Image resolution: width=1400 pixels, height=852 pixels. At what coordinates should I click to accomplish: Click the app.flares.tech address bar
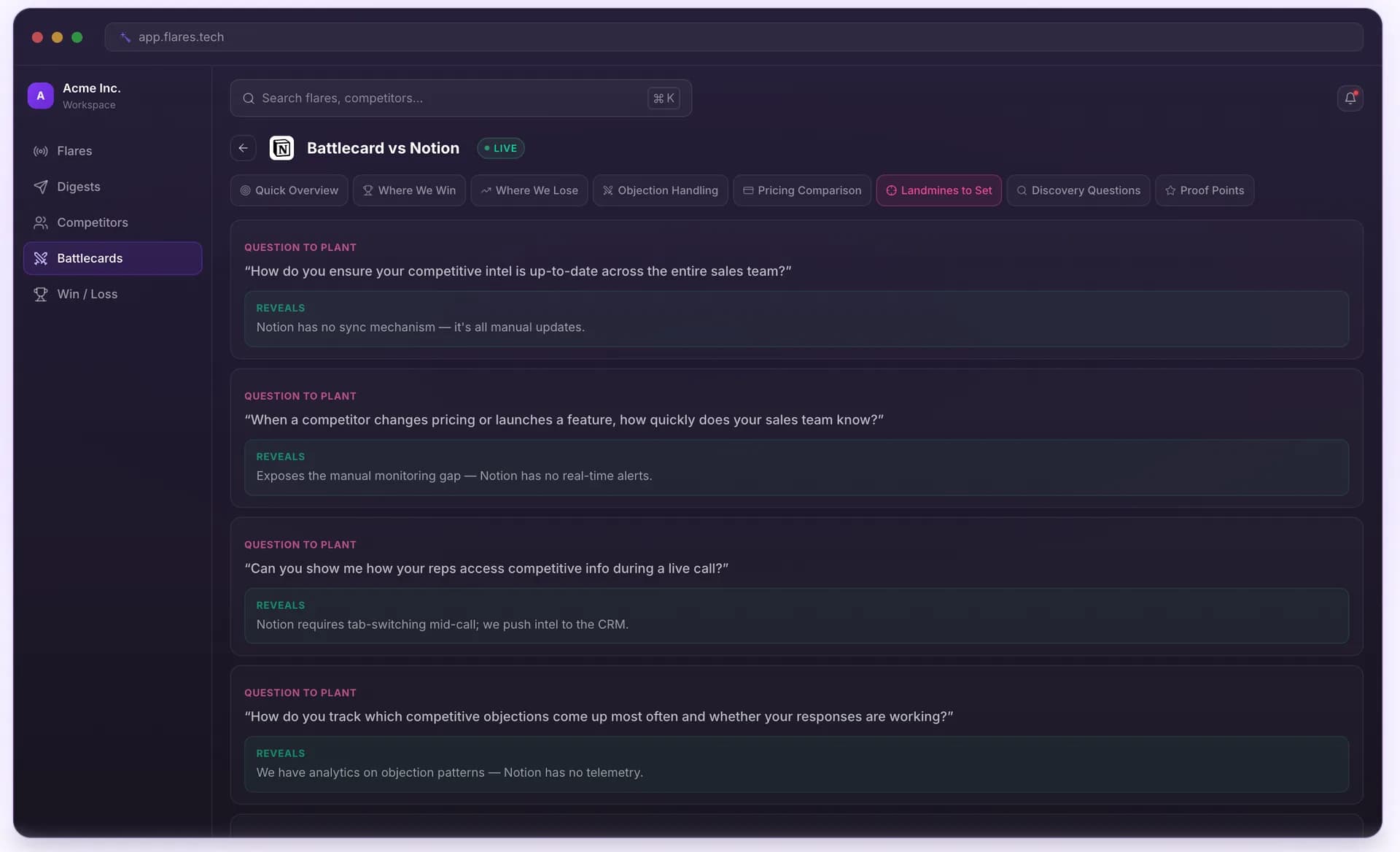click(734, 37)
